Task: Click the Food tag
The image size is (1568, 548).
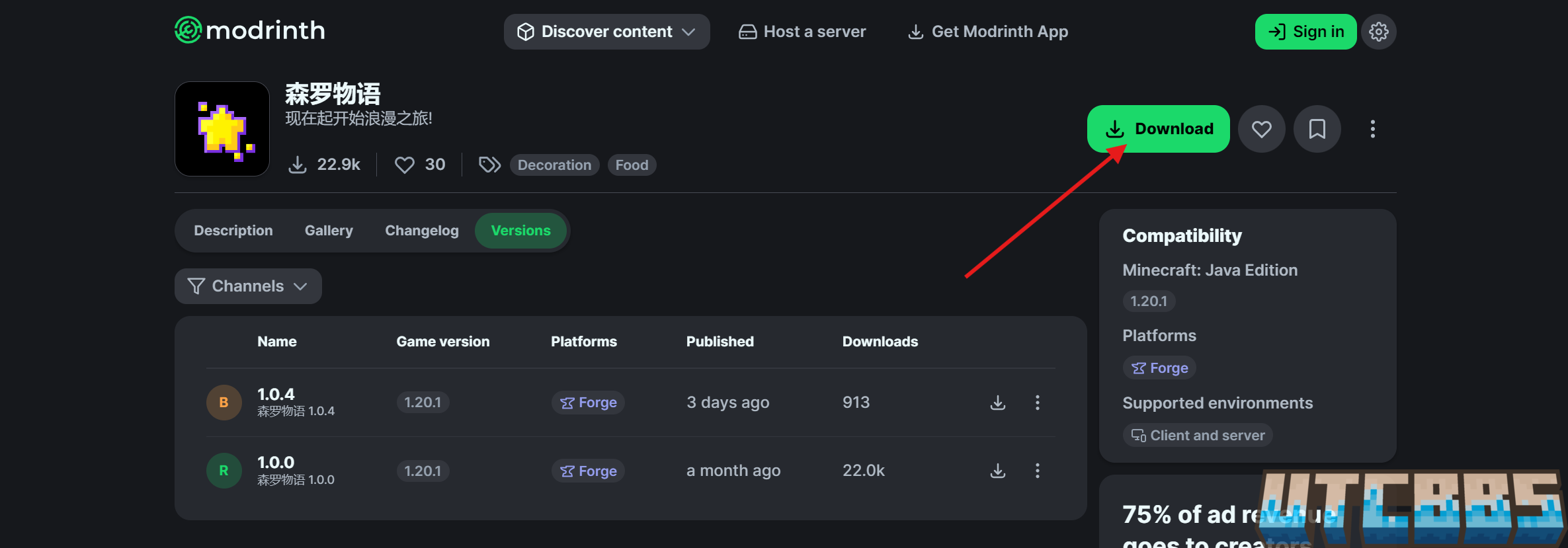Action: point(632,165)
